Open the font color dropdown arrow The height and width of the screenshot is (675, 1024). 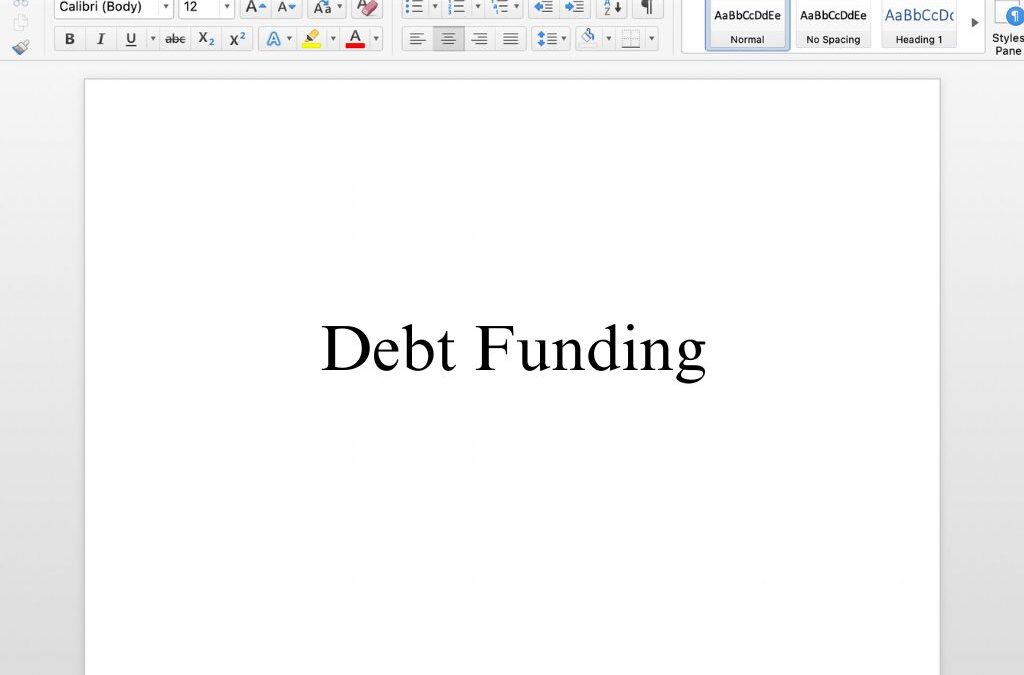coord(376,39)
